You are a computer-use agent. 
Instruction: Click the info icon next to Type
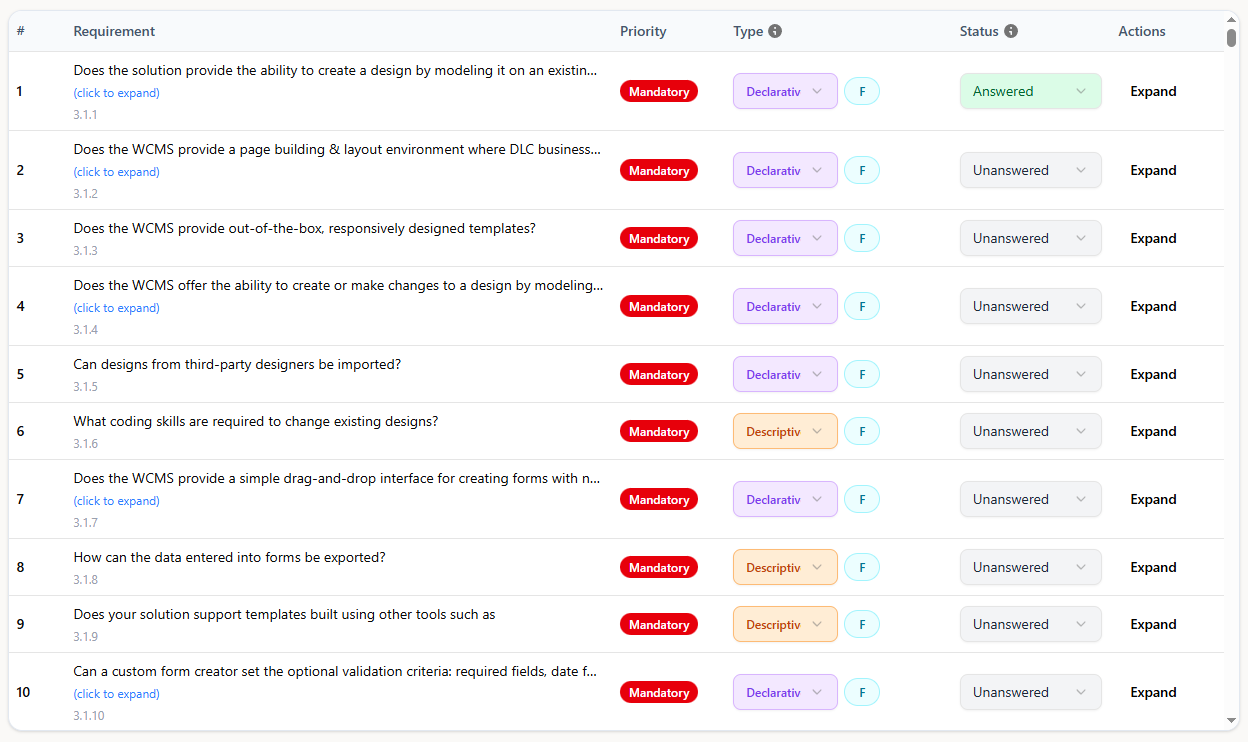click(x=775, y=31)
